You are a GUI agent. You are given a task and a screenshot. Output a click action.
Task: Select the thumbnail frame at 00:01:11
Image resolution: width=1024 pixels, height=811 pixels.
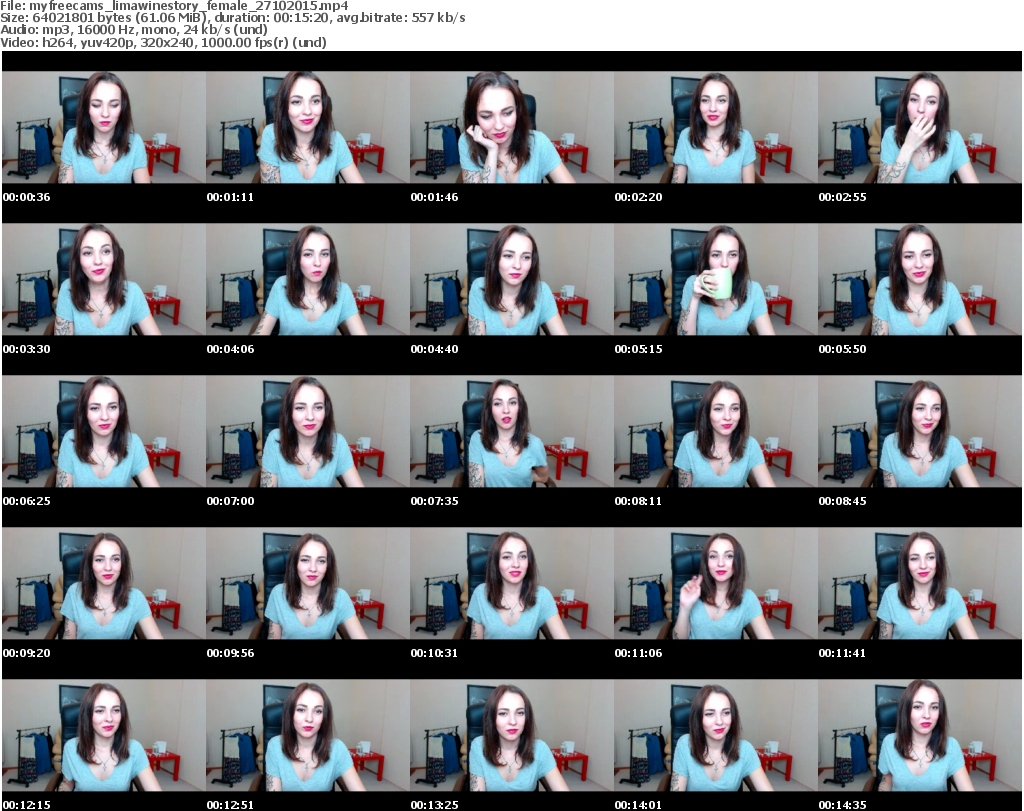(x=308, y=127)
